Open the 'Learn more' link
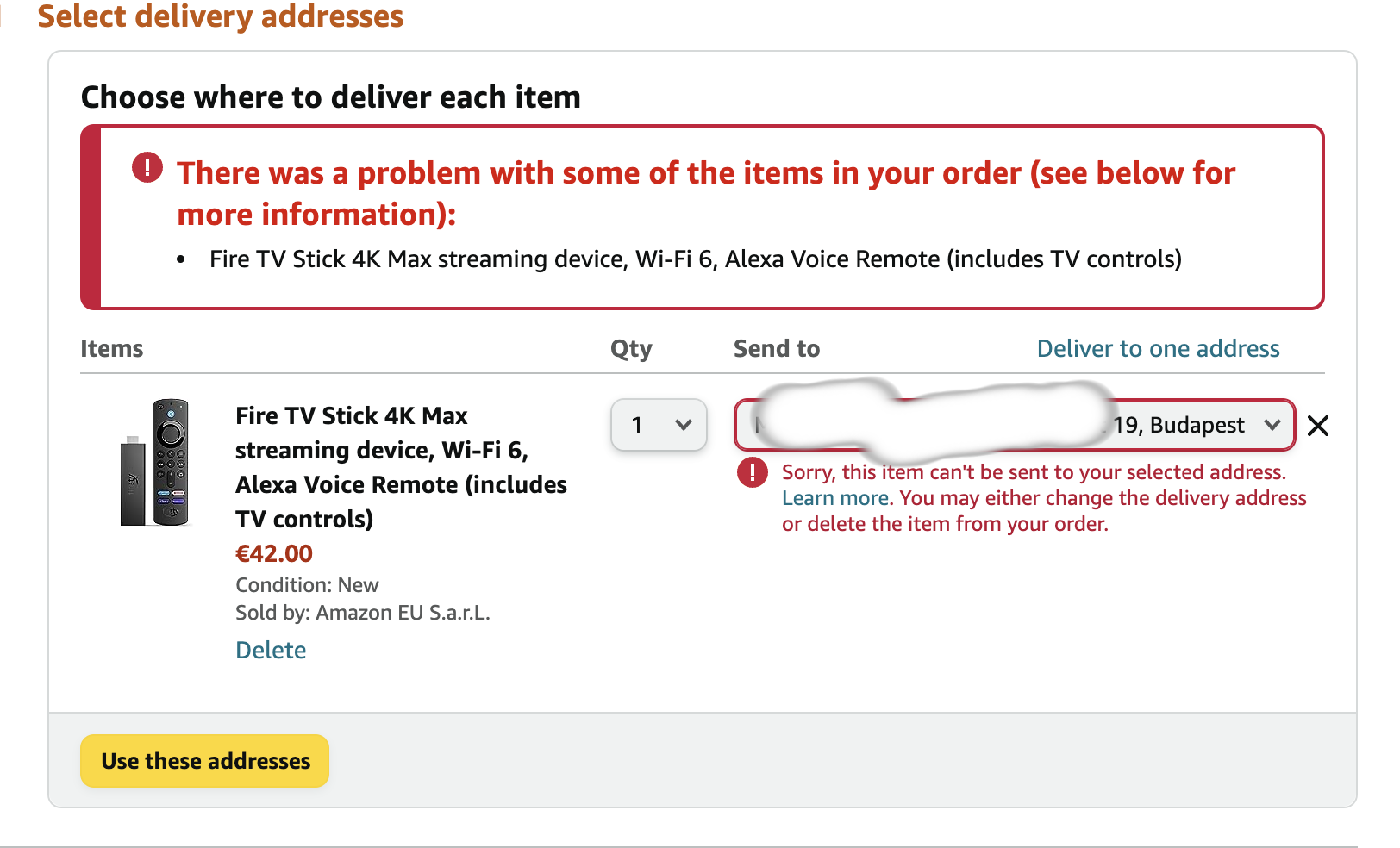1400x848 pixels. (x=834, y=498)
